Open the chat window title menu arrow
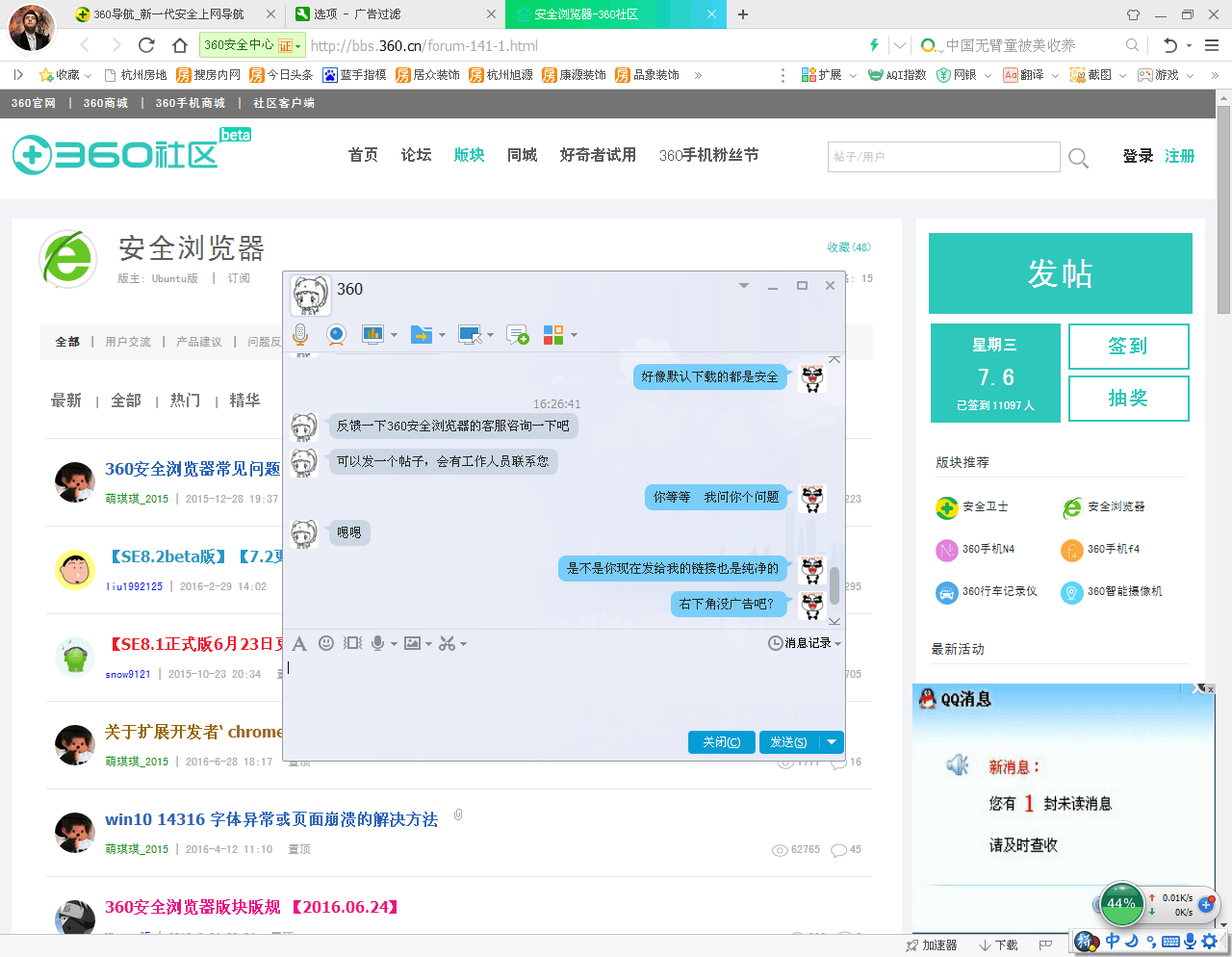 click(743, 286)
